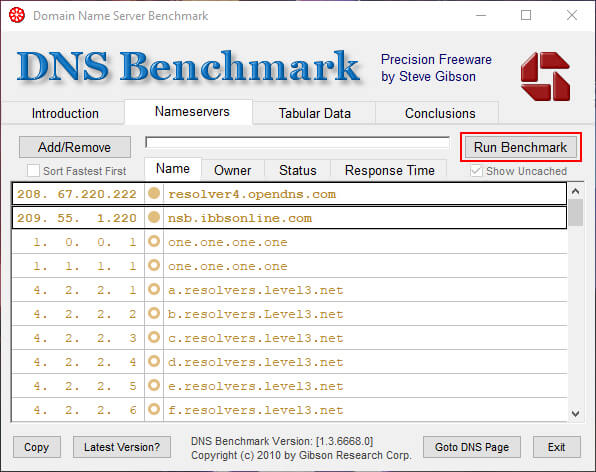Open the Add/Remove nameservers dialog
Image resolution: width=596 pixels, height=472 pixels.
75,147
